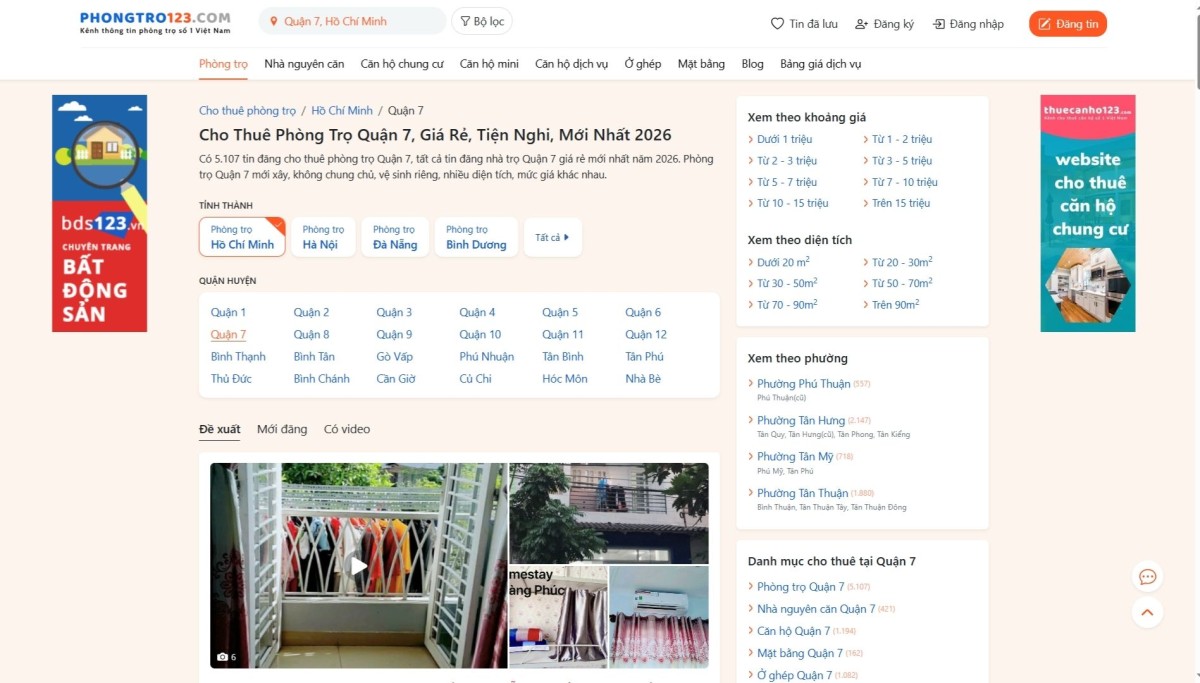The height and width of the screenshot is (683, 1200).
Task: Expand the Tất cả provinces button
Action: point(552,237)
